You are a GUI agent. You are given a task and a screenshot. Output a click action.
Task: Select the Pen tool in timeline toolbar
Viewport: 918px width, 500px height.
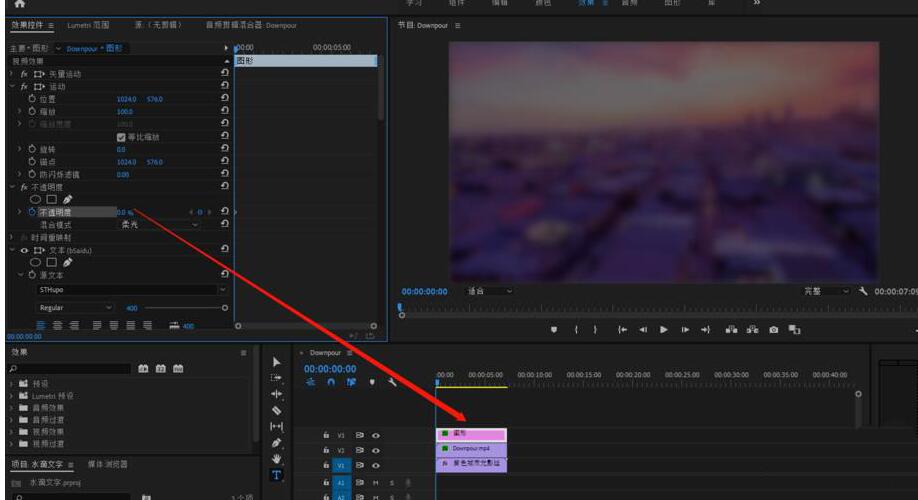pos(276,443)
